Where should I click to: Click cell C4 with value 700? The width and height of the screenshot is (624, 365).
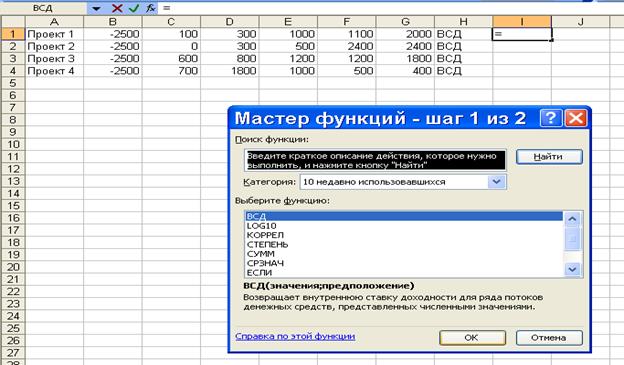[x=172, y=71]
